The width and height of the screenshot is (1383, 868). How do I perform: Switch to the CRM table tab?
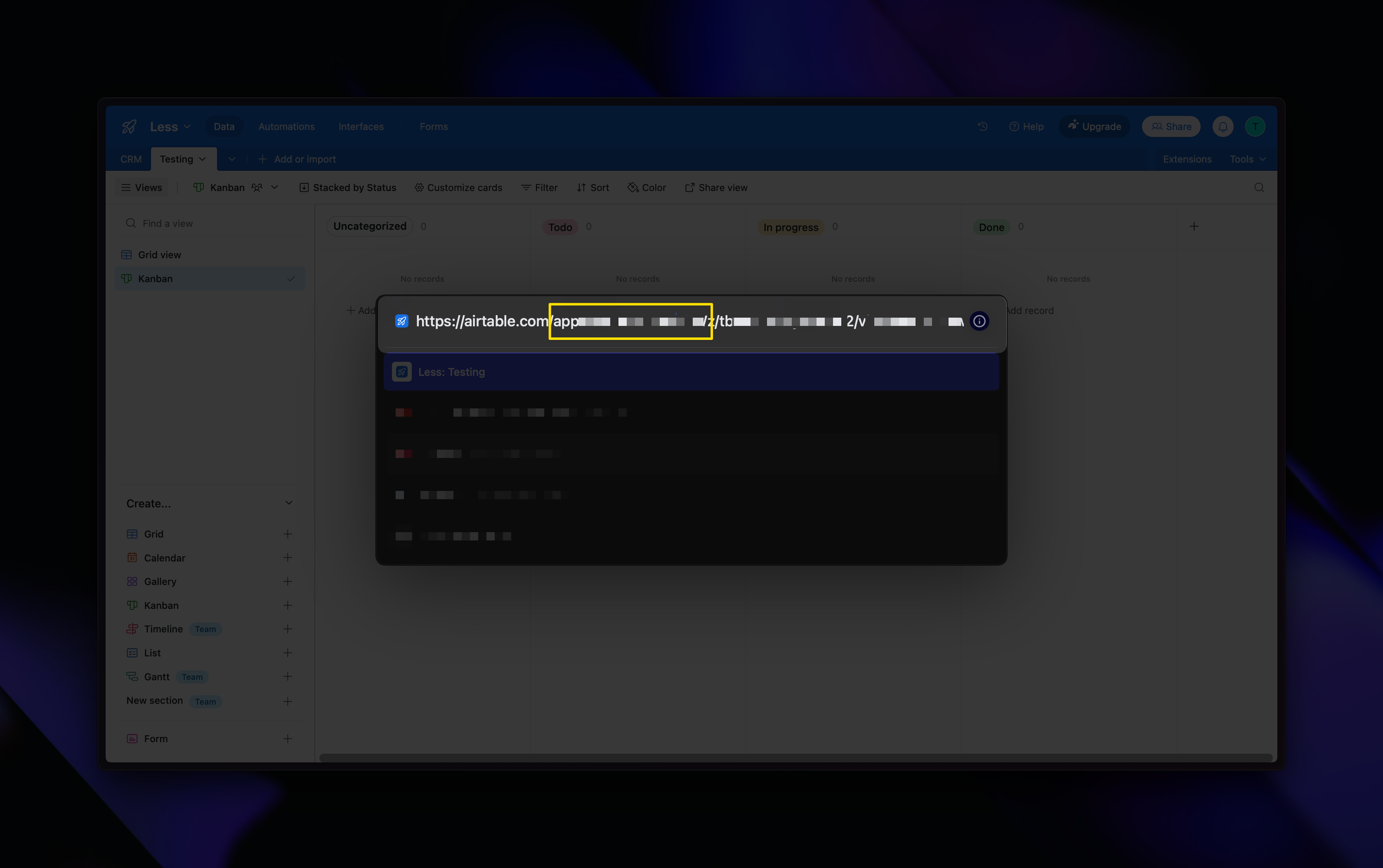[131, 159]
